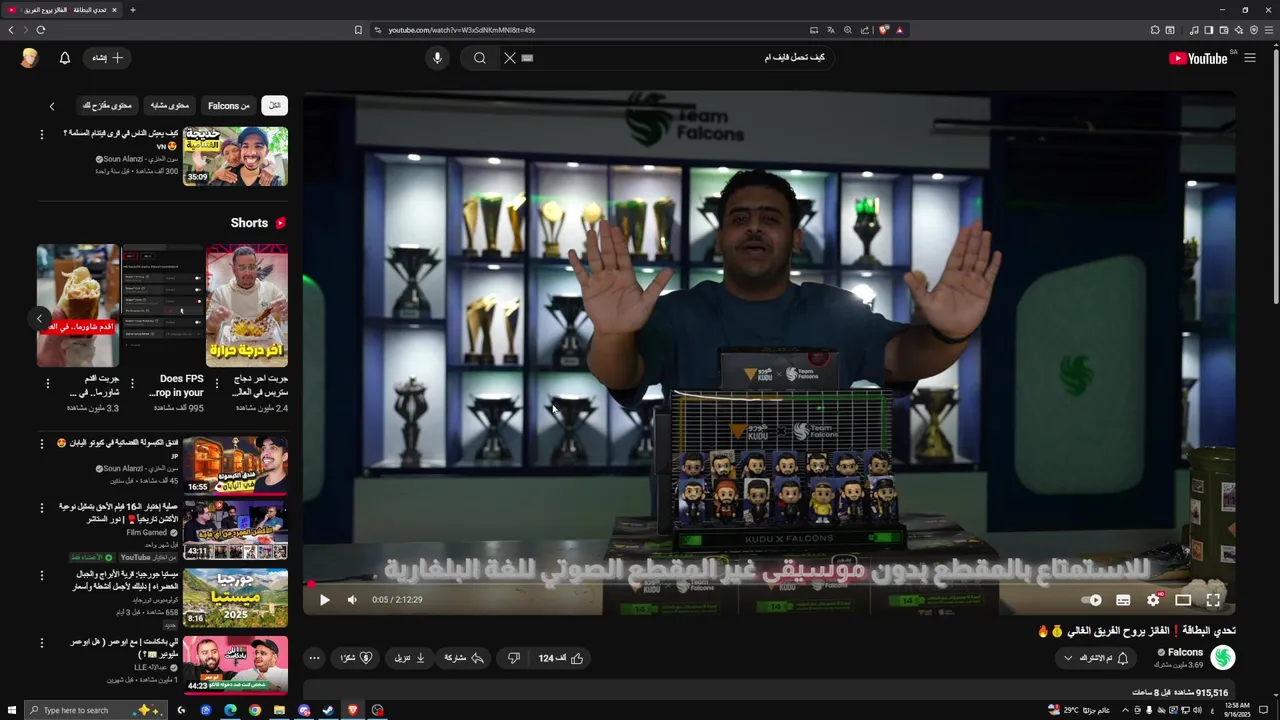1280x720 pixels.
Task: Open options for the 35:09 video
Action: [42, 133]
